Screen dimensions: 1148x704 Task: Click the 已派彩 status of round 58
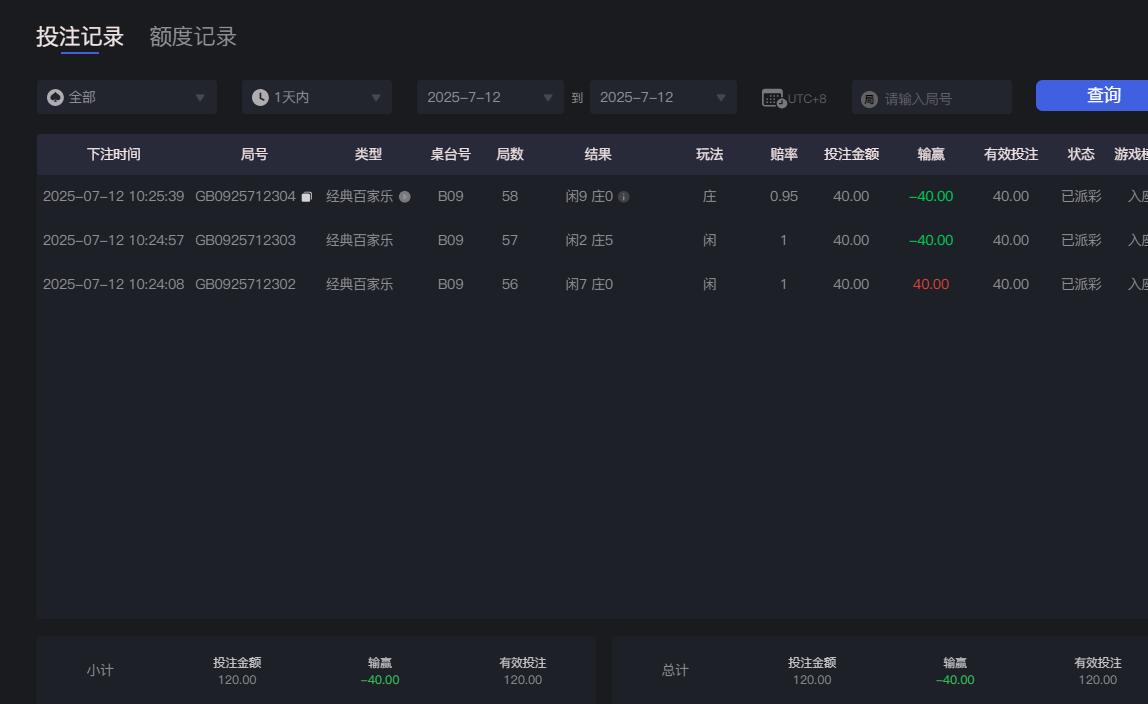click(x=1080, y=196)
